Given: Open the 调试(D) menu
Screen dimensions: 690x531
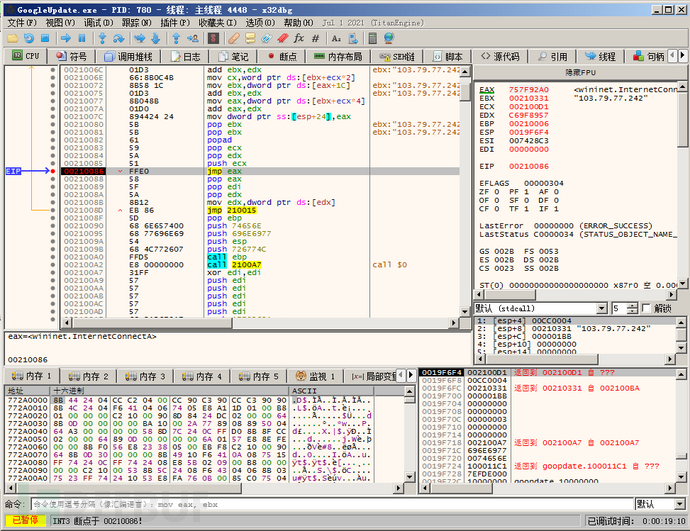Looking at the screenshot, I should pyautogui.click(x=98, y=22).
